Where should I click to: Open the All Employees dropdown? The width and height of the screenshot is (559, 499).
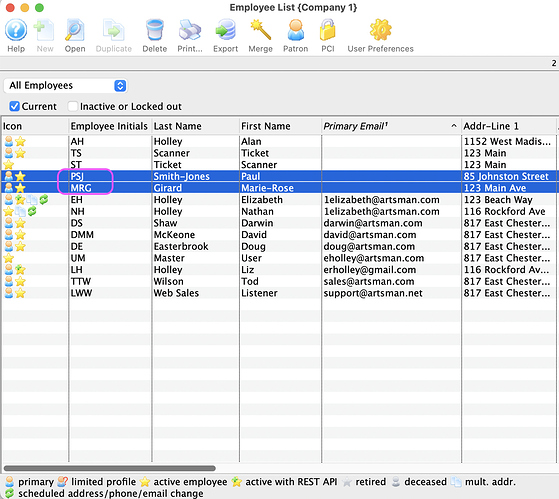tap(66, 86)
